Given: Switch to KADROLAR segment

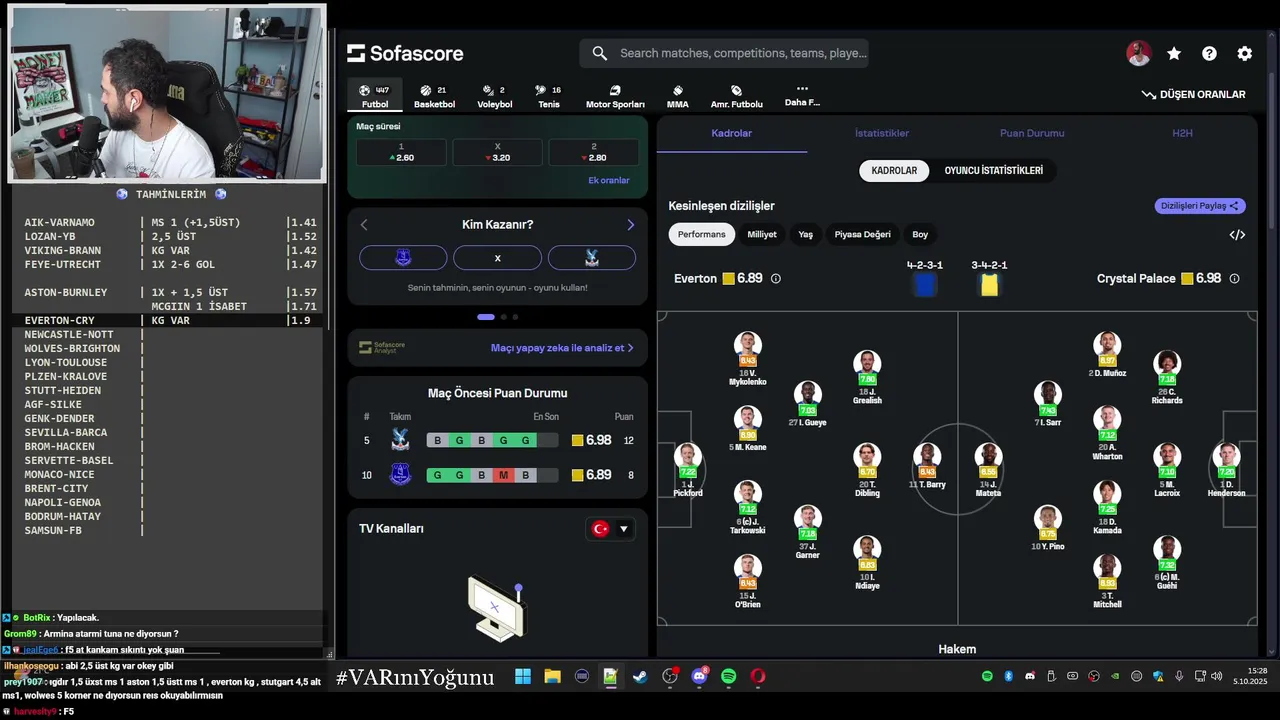Looking at the screenshot, I should pyautogui.click(x=894, y=171).
